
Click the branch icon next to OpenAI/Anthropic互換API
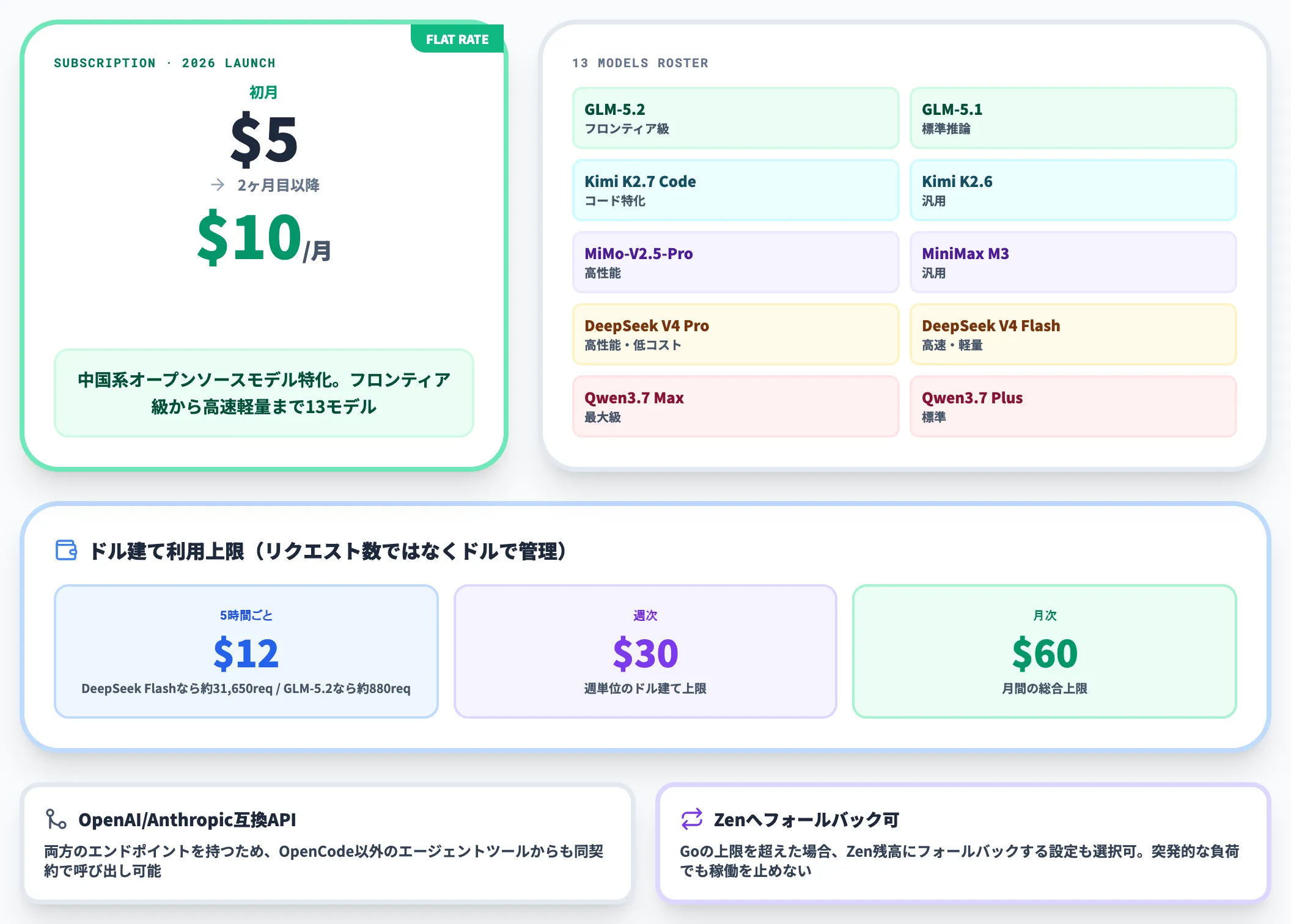coord(56,819)
